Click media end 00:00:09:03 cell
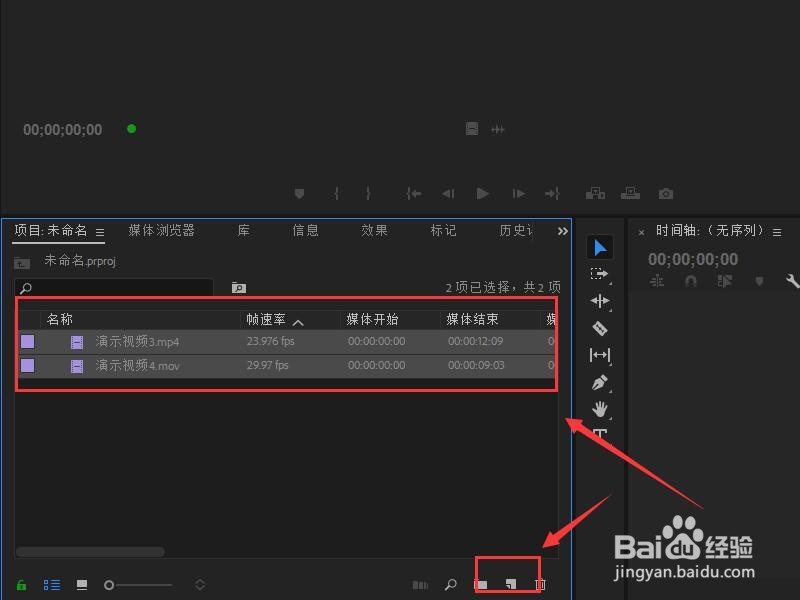The image size is (800, 600). (476, 365)
